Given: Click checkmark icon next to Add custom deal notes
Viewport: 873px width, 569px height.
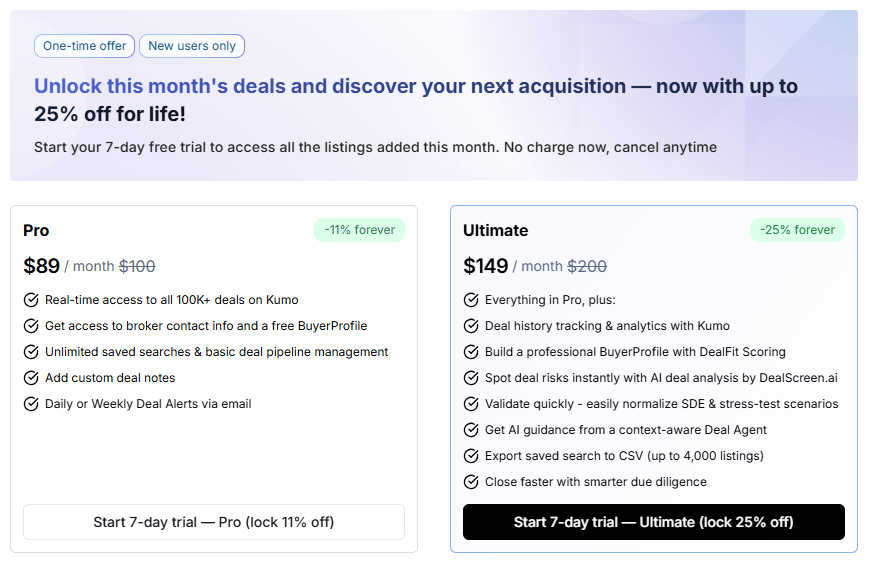Looking at the screenshot, I should coord(31,378).
